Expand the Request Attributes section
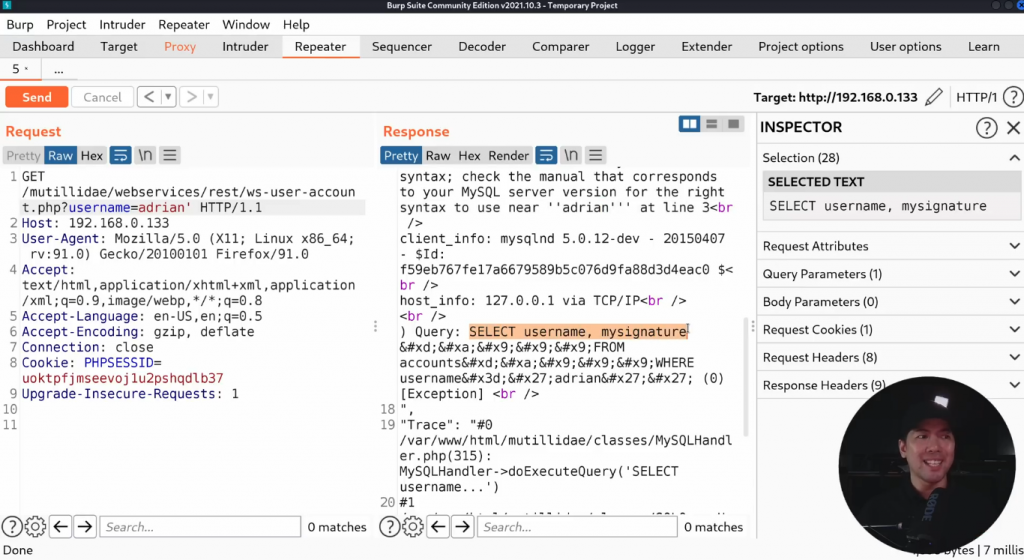This screenshot has width=1024, height=560. click(890, 246)
